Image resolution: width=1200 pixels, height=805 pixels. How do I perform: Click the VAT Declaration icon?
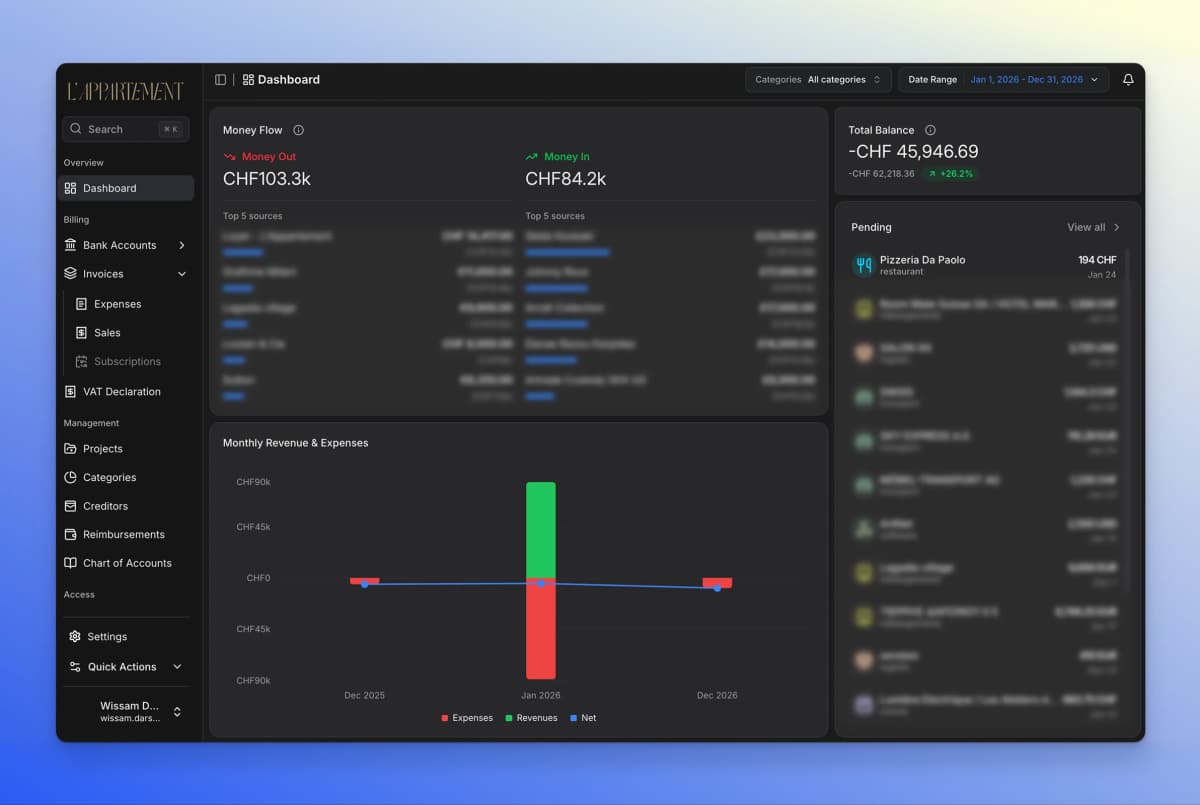pos(70,392)
